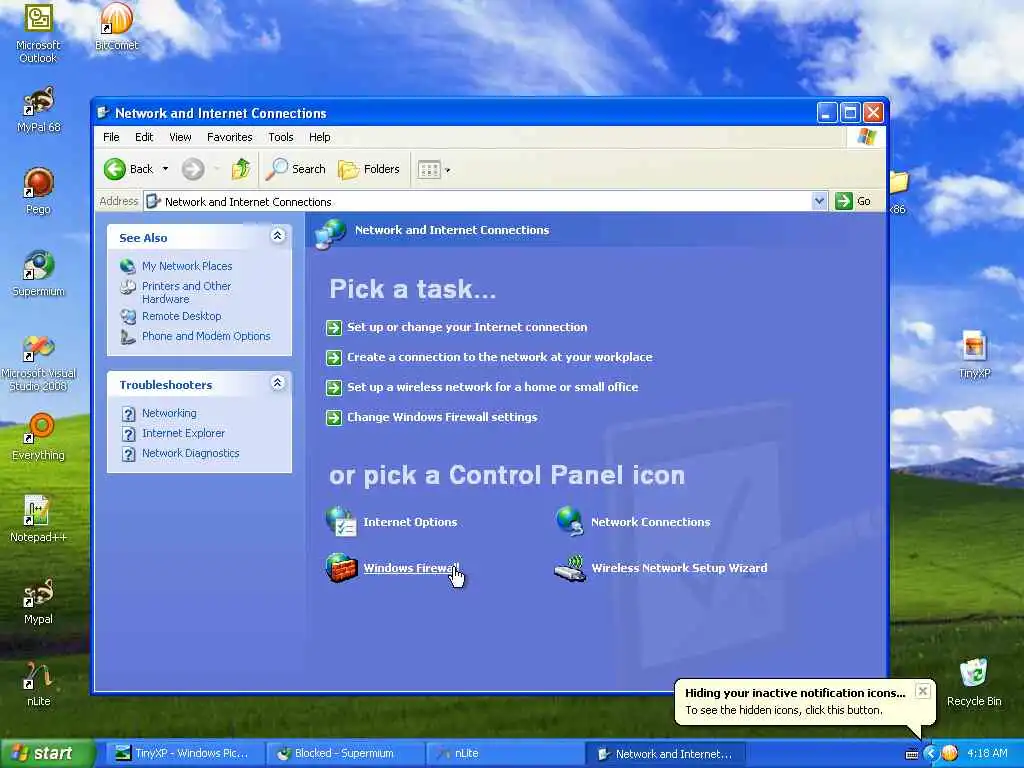Open the Back history dropdown arrow
The height and width of the screenshot is (768, 1024).
coord(165,169)
